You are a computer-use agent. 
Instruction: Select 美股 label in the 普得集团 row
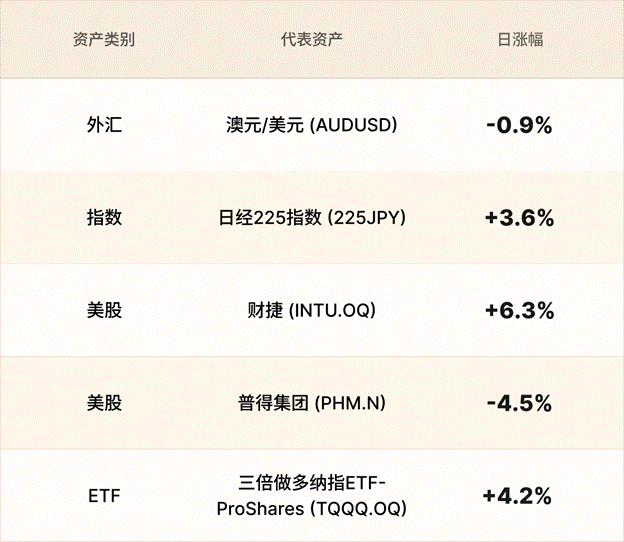(104, 403)
